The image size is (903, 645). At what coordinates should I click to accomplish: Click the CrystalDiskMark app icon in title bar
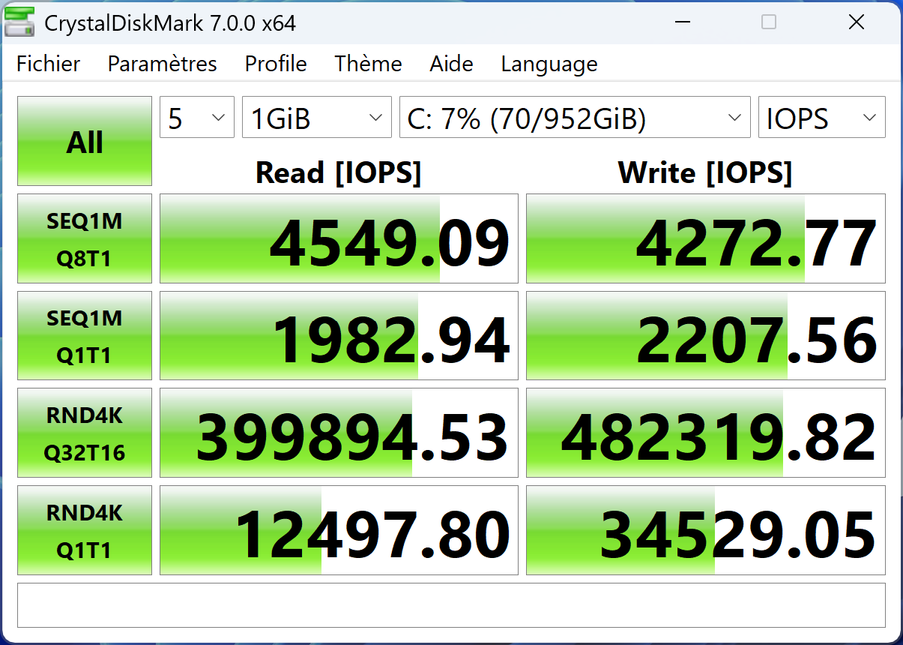[x=19, y=22]
